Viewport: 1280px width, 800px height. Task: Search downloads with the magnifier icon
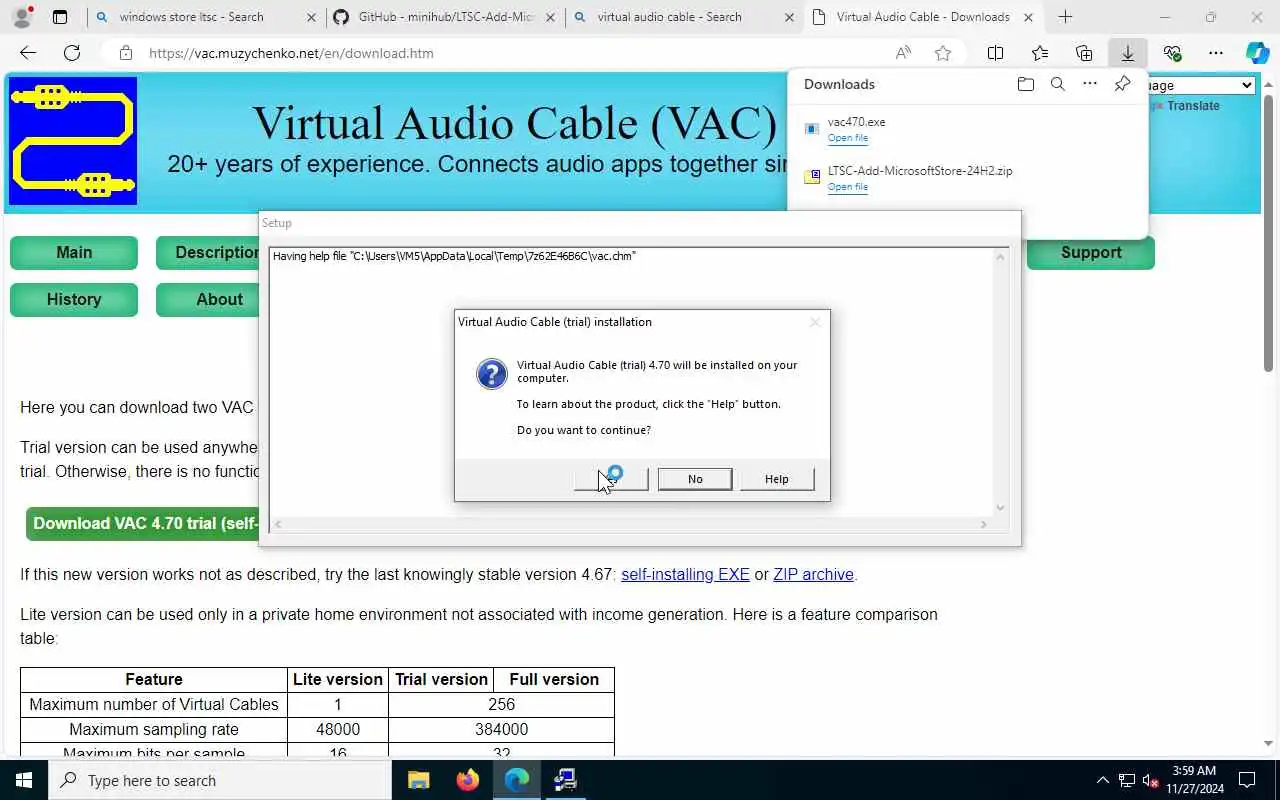tap(1057, 84)
